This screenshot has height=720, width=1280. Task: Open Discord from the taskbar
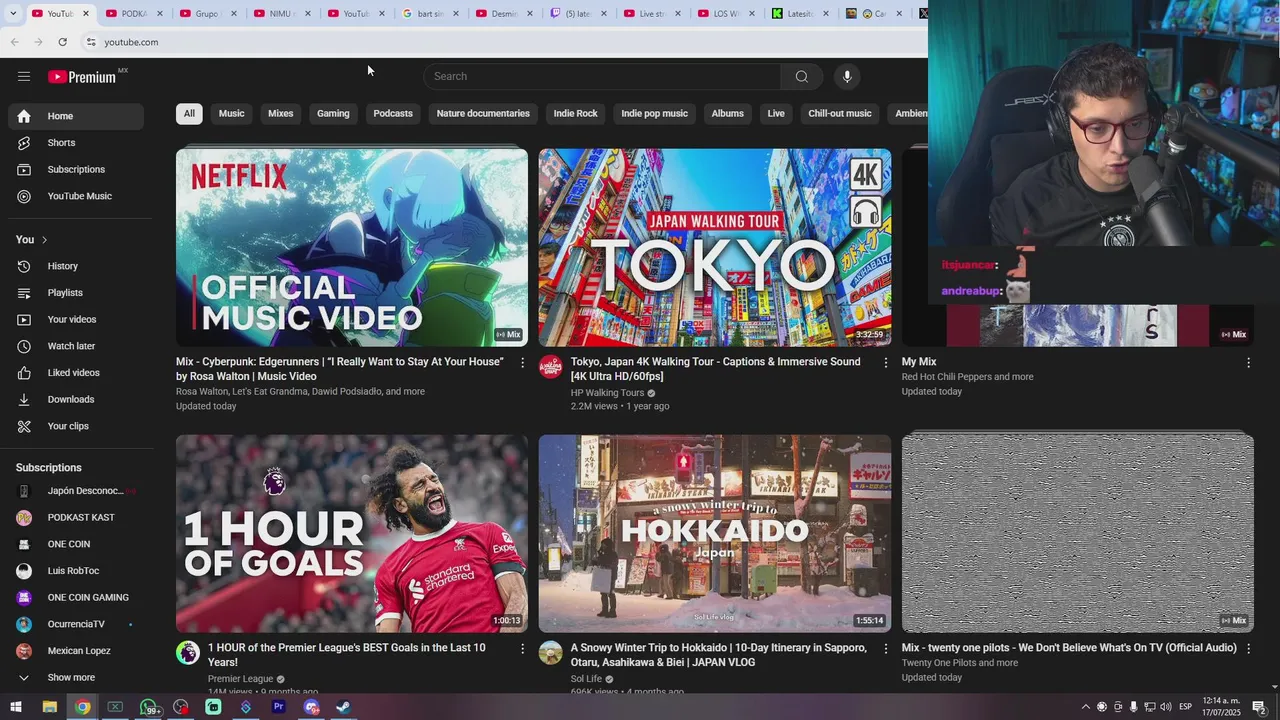[311, 707]
